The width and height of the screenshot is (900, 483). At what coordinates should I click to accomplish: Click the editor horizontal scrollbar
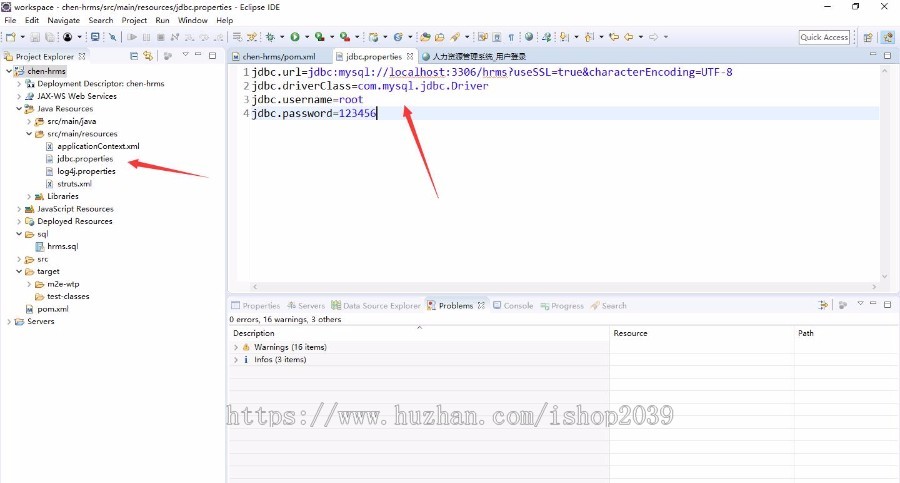(564, 287)
